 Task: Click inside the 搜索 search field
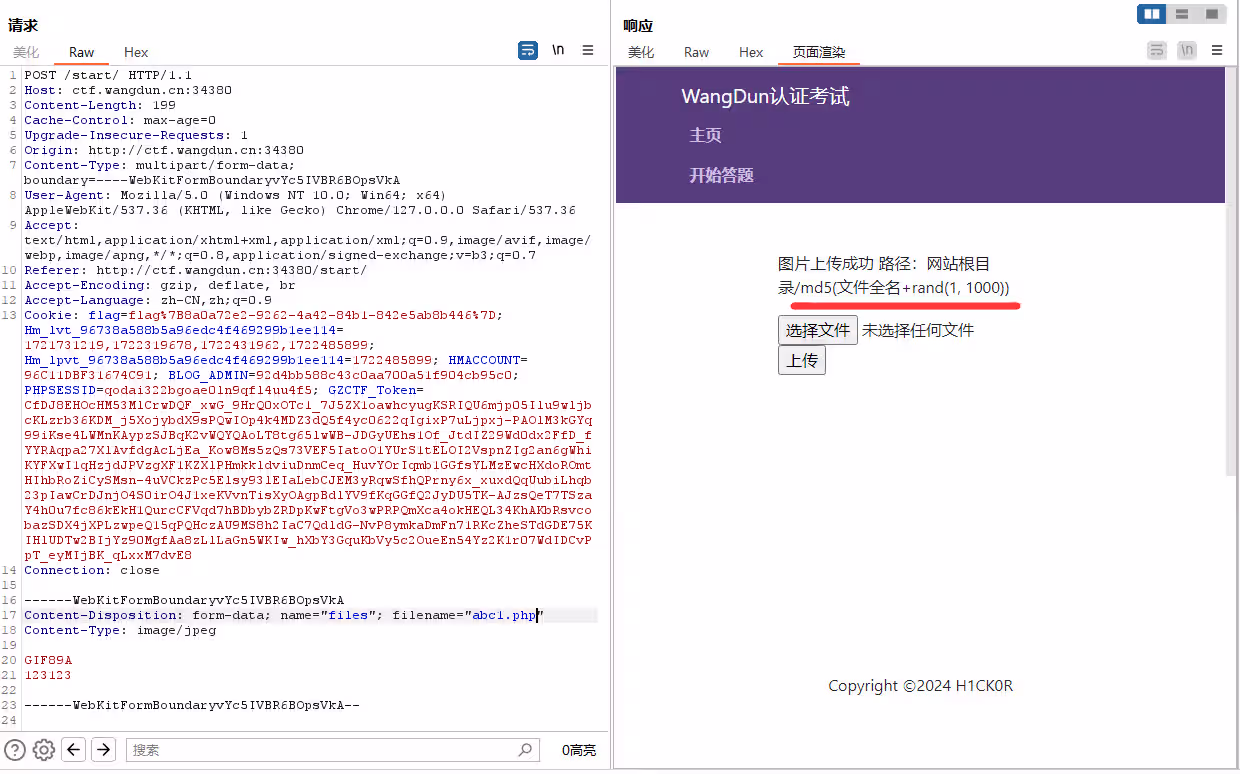point(320,750)
